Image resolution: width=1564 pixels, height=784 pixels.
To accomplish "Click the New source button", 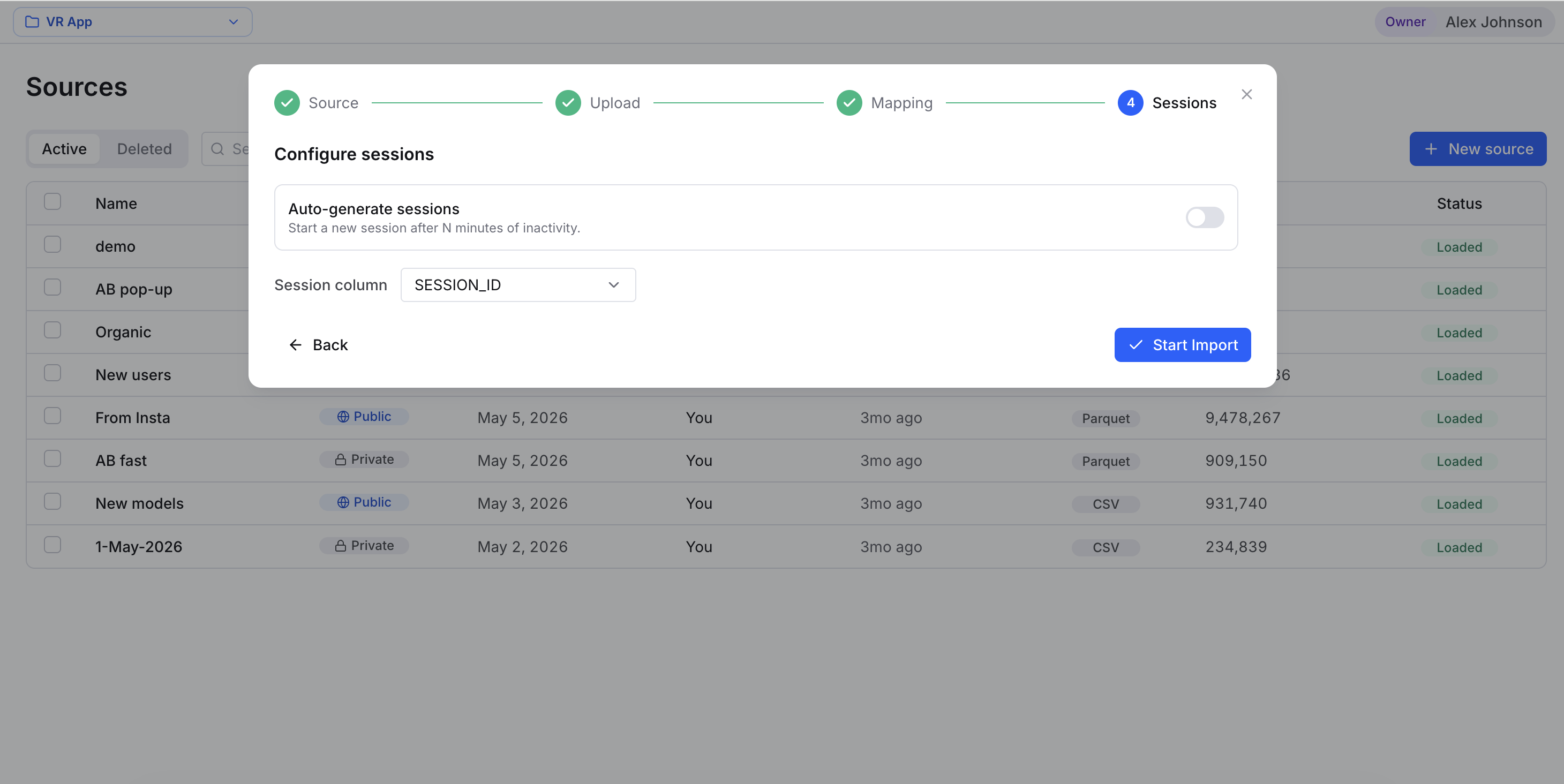I will (1478, 149).
